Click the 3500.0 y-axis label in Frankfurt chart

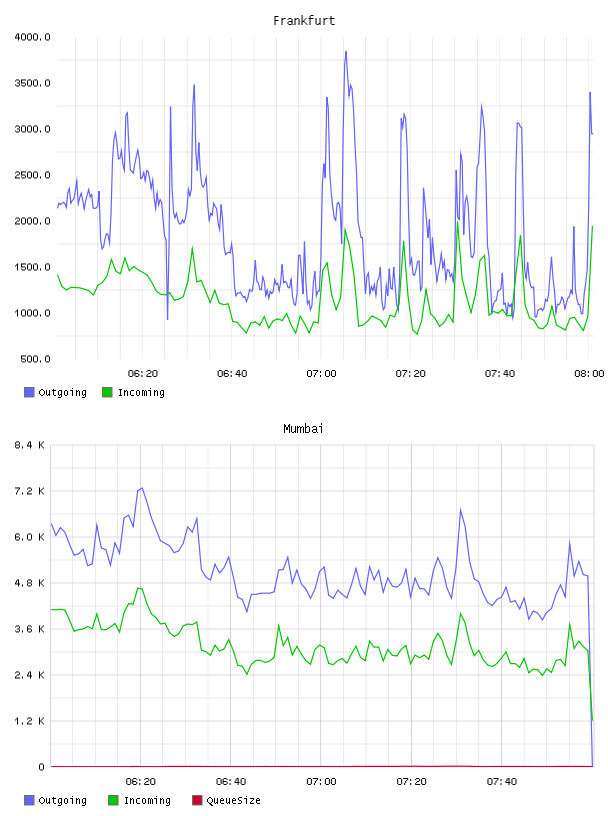[x=32, y=83]
